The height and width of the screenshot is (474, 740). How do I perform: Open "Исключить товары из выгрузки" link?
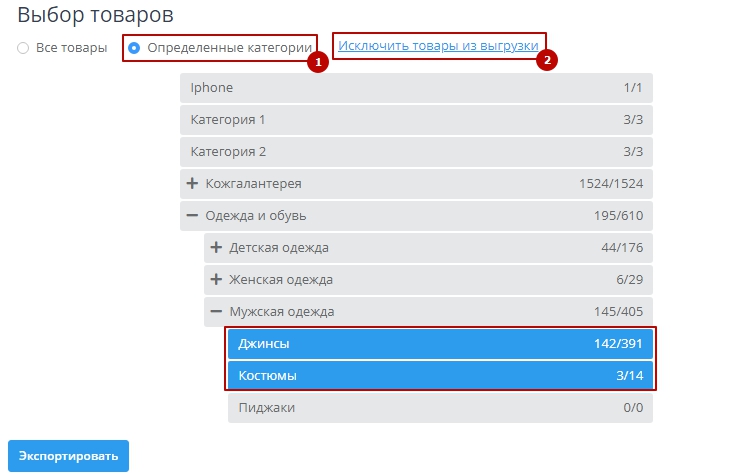(439, 46)
